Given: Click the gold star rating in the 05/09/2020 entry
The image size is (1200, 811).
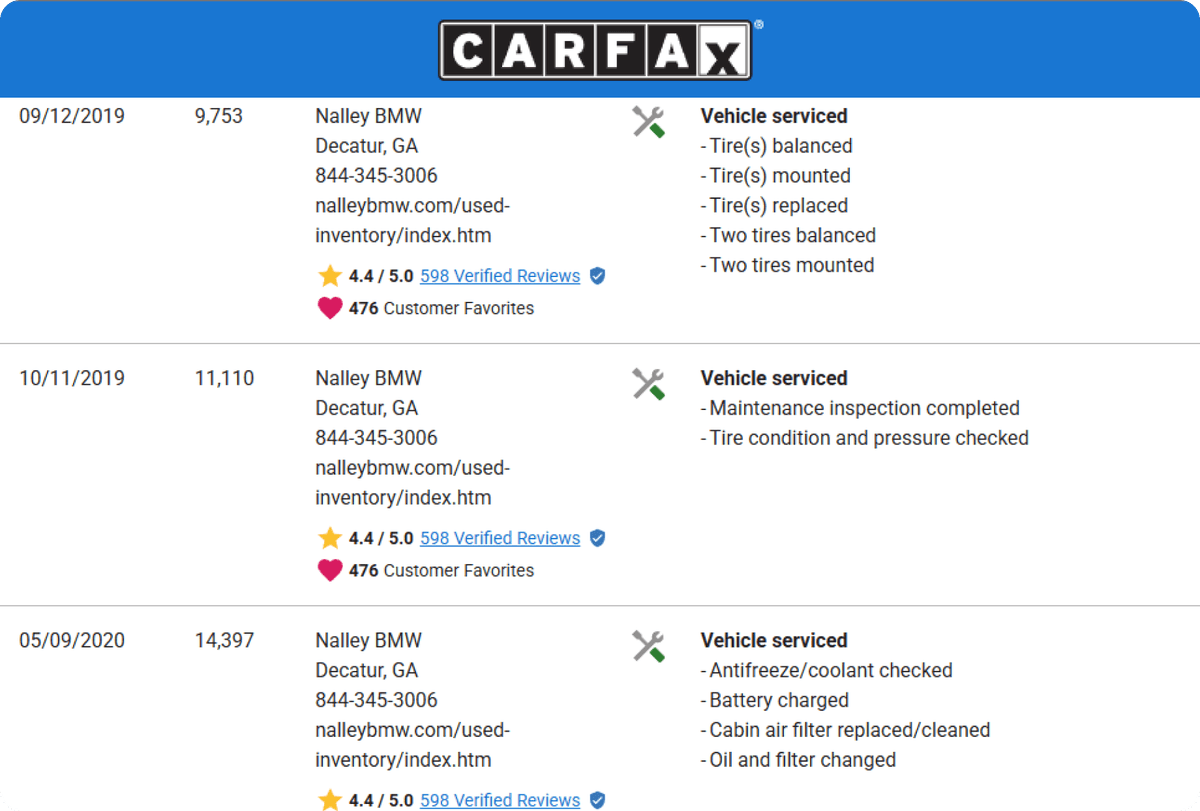Looking at the screenshot, I should (330, 800).
